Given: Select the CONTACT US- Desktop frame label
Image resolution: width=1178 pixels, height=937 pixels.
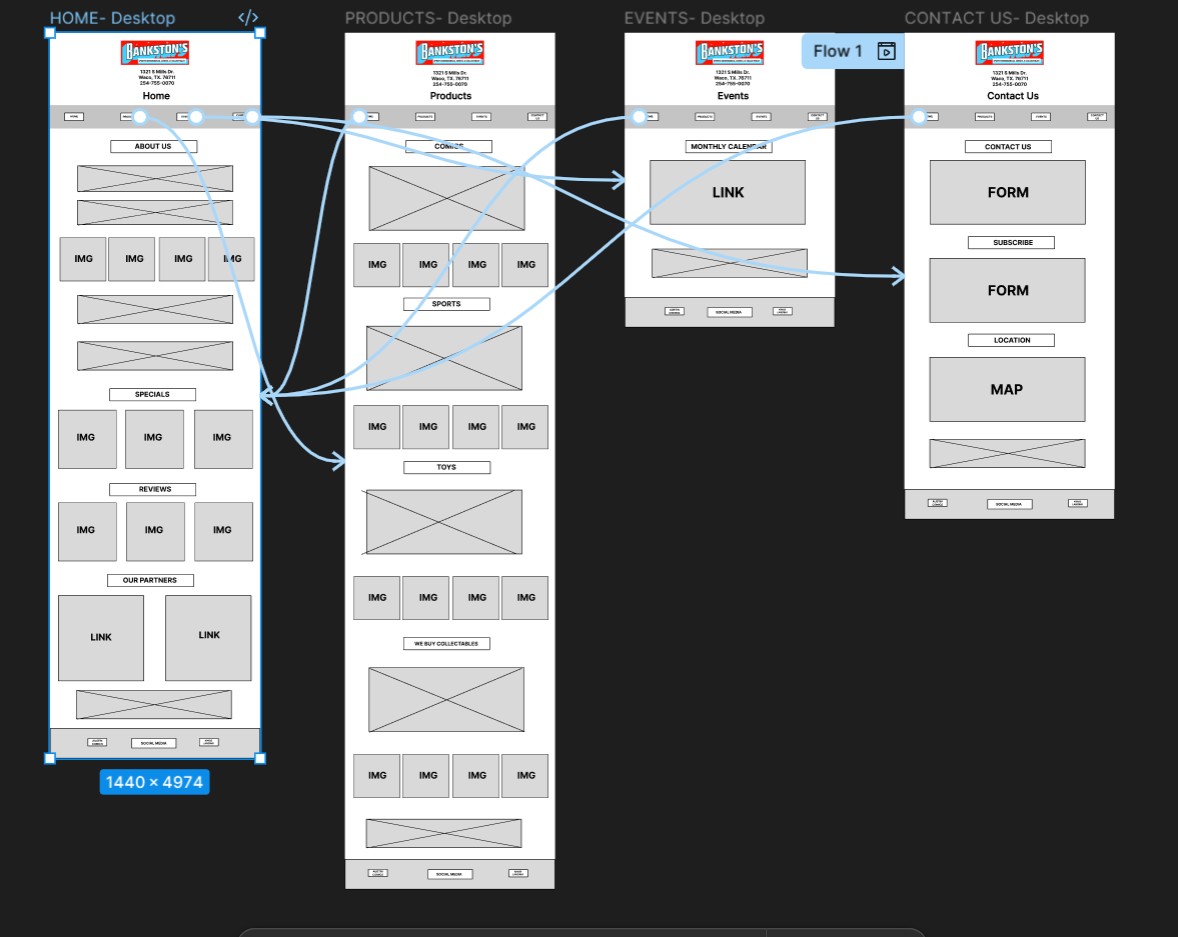Looking at the screenshot, I should 996,18.
